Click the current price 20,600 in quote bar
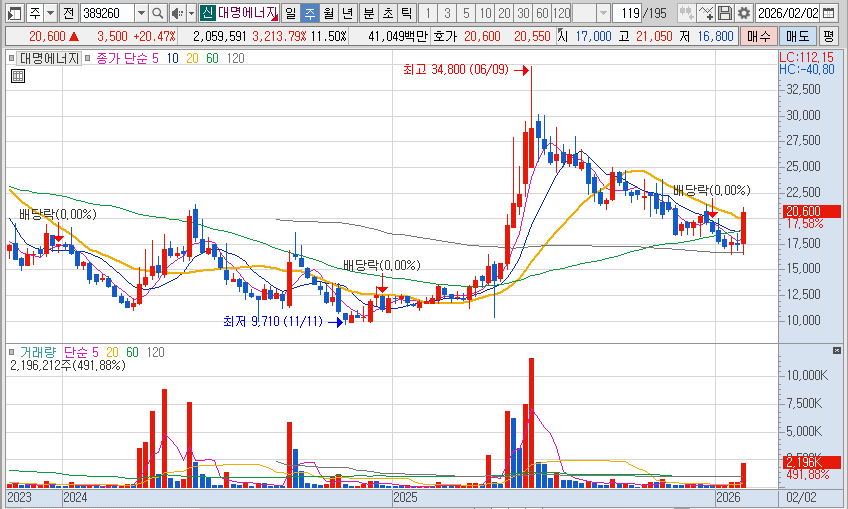Viewport: 848px width, 509px height. point(47,36)
